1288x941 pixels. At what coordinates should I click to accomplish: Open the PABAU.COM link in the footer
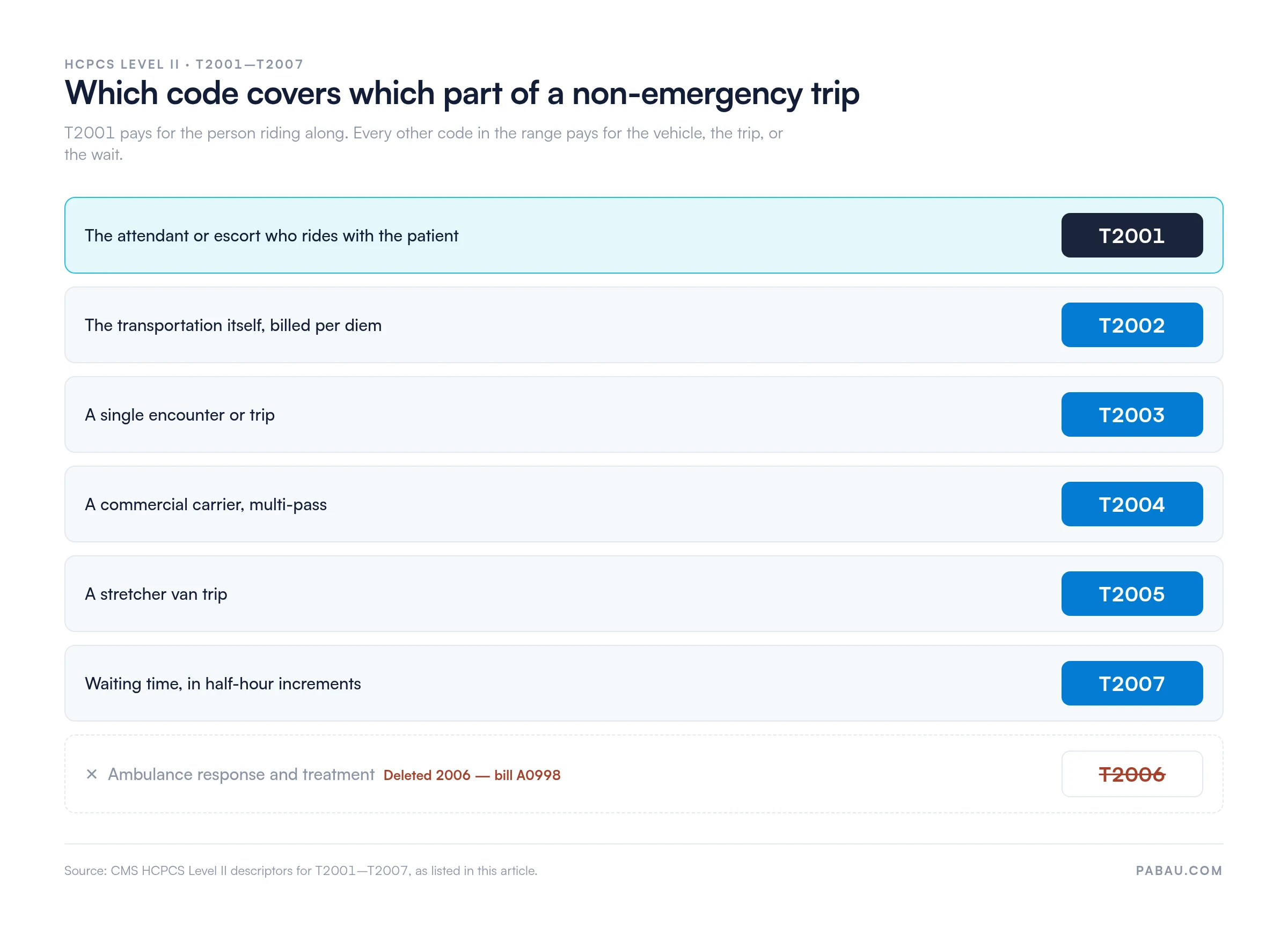1179,870
